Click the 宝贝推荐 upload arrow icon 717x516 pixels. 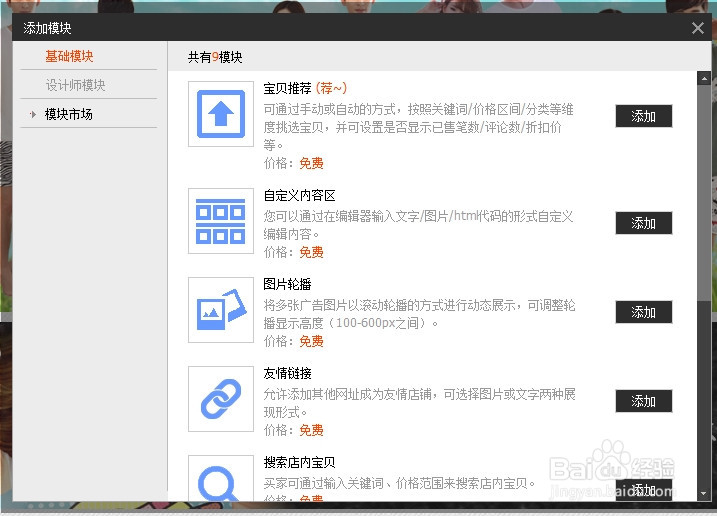coord(221,114)
